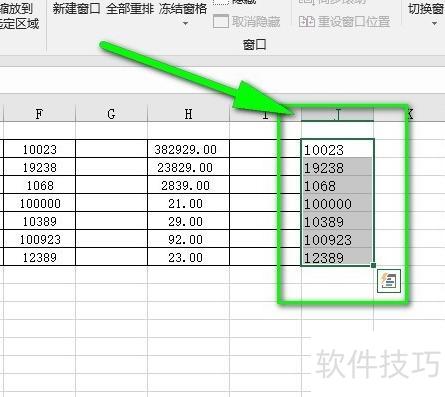Open Switch Windows 切换窗口 dropdown
445x397 pixels.
(x=426, y=13)
